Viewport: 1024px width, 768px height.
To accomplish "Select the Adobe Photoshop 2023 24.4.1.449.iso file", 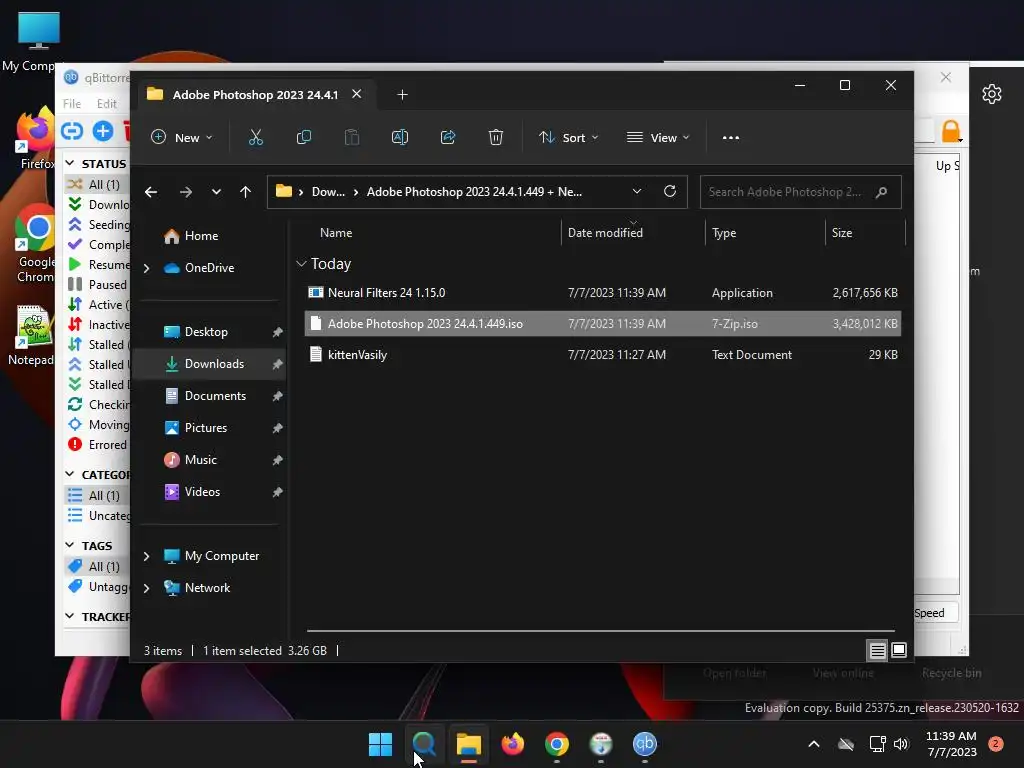I will click(603, 324).
